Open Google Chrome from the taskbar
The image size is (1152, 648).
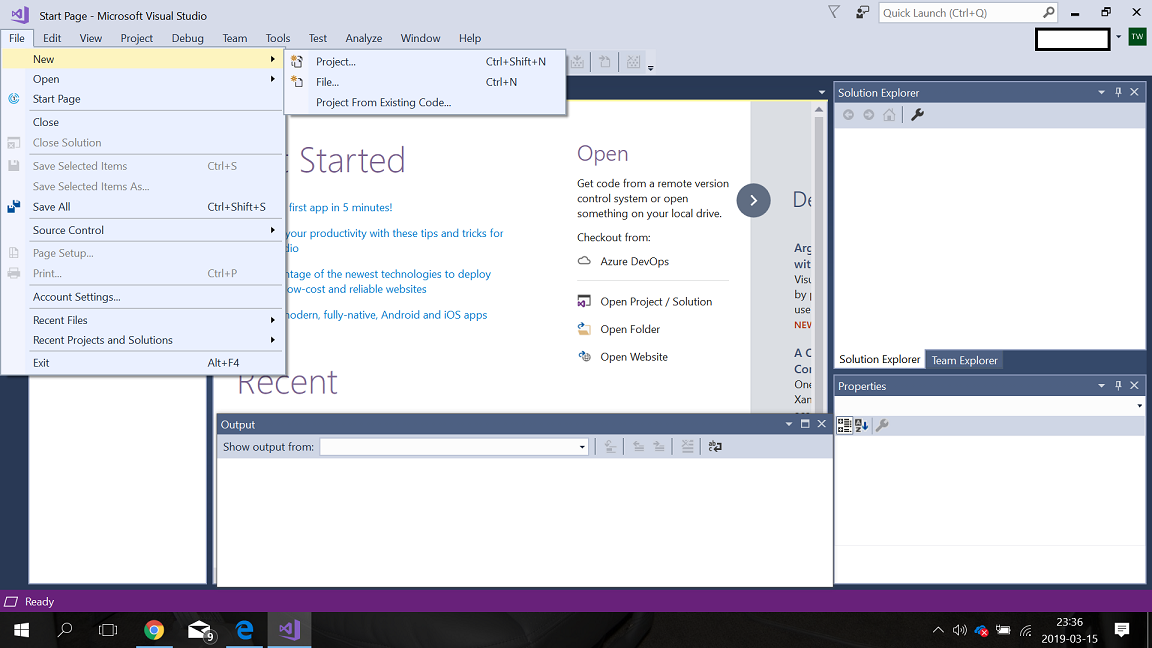154,630
